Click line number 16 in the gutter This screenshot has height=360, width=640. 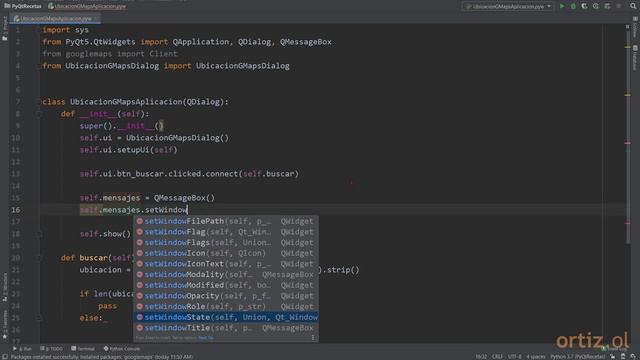click(16, 210)
